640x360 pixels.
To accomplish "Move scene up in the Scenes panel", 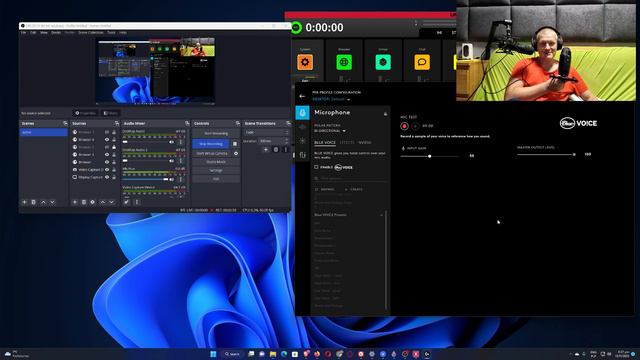I will tap(43, 202).
